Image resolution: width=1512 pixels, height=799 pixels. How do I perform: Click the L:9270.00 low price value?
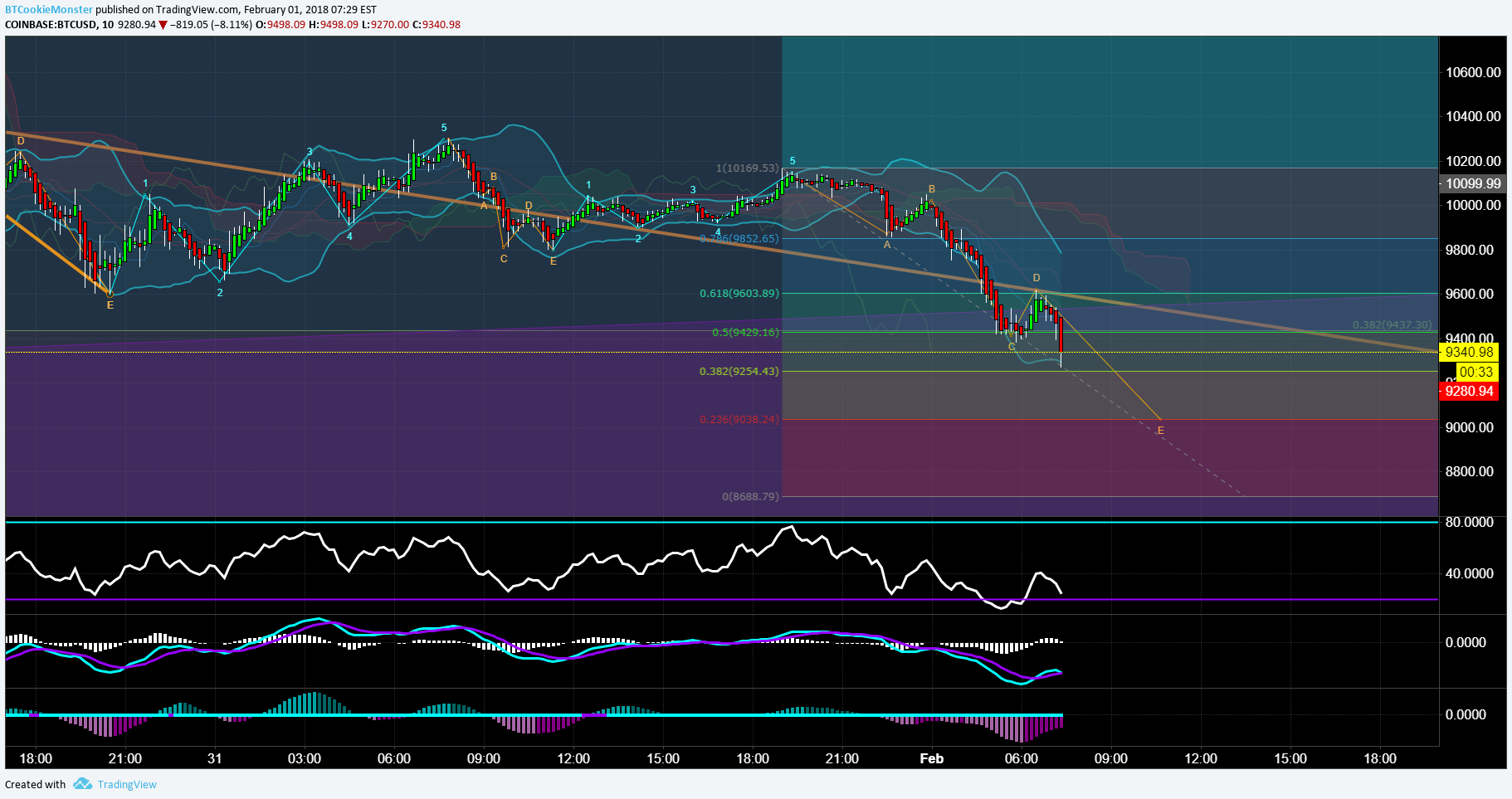tap(385, 25)
